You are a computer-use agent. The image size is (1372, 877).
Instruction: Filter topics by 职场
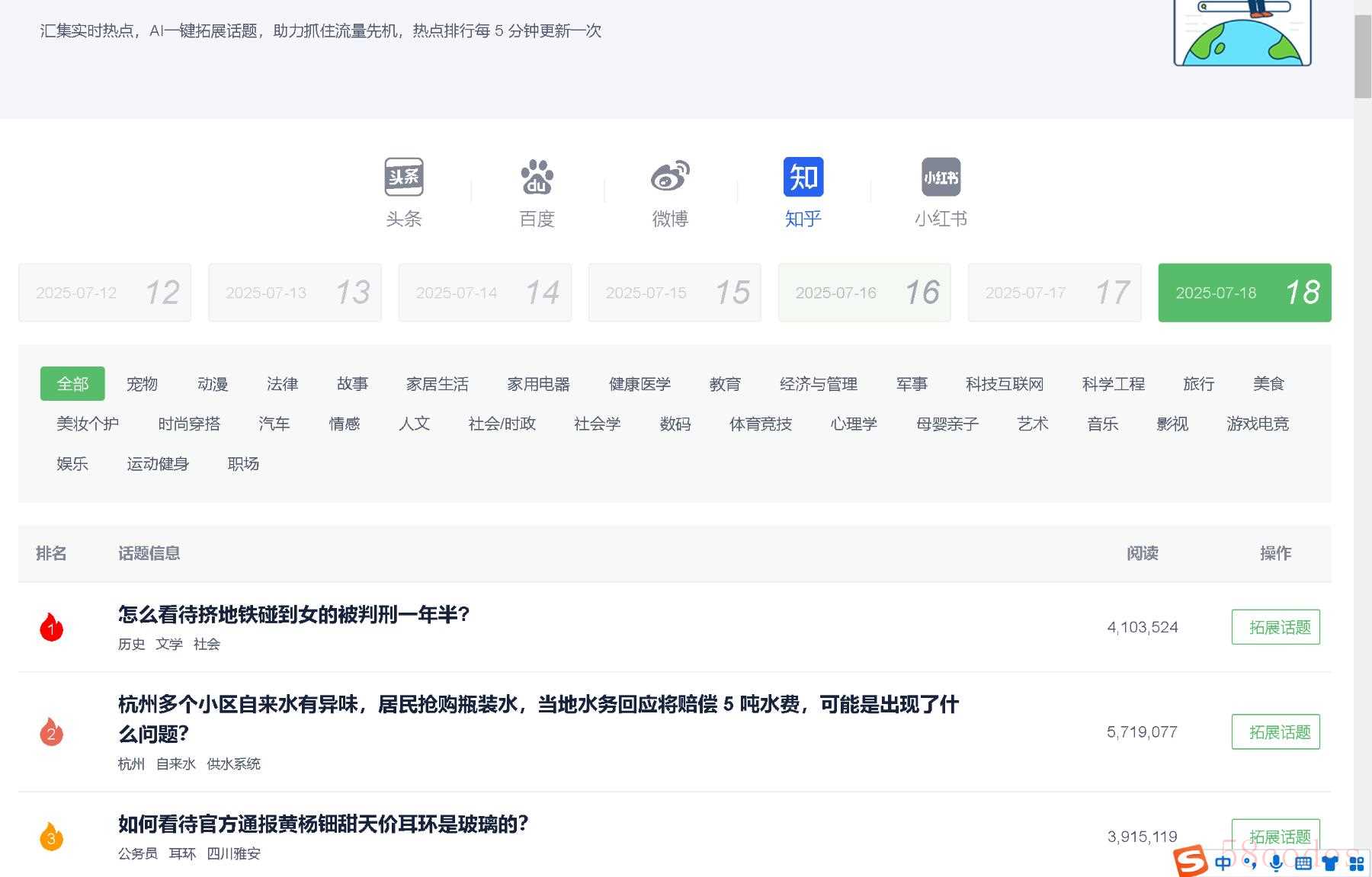(x=243, y=463)
